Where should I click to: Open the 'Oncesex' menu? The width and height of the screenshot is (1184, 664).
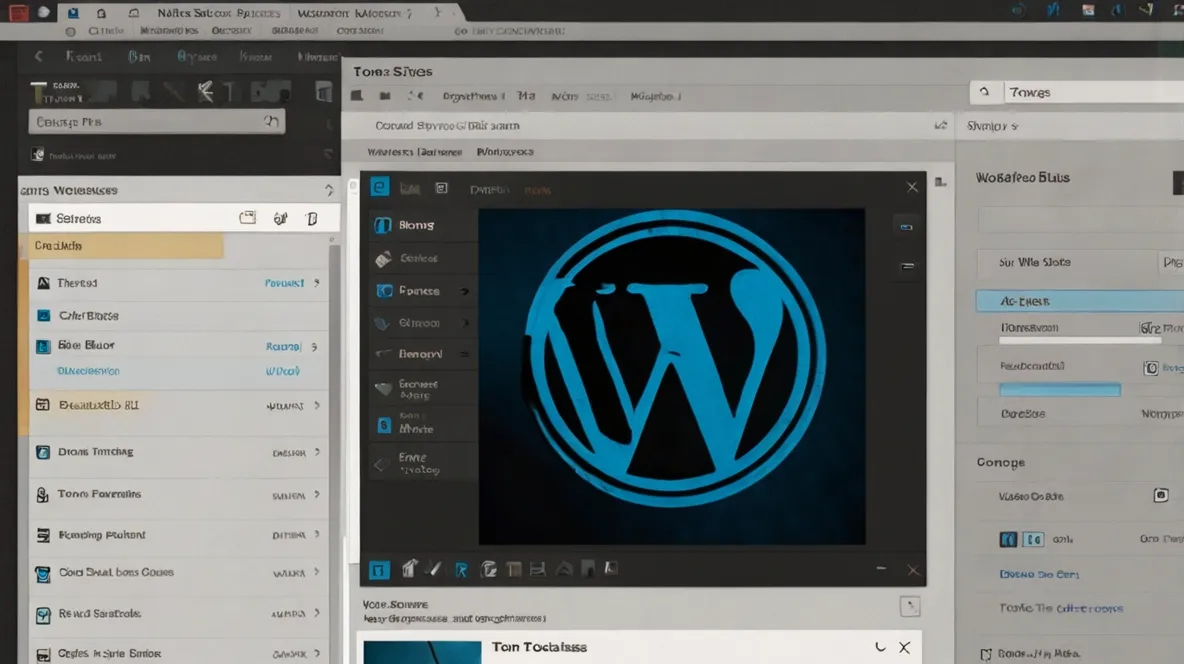231,31
